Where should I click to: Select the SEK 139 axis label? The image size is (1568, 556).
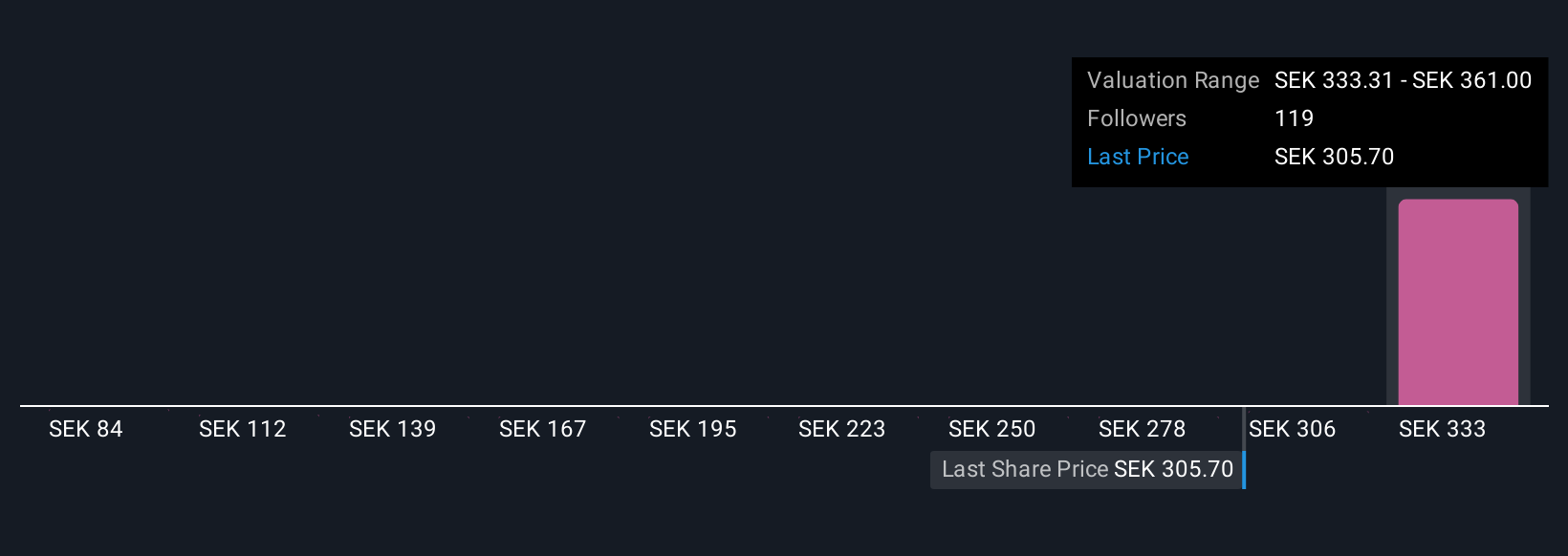[x=393, y=429]
